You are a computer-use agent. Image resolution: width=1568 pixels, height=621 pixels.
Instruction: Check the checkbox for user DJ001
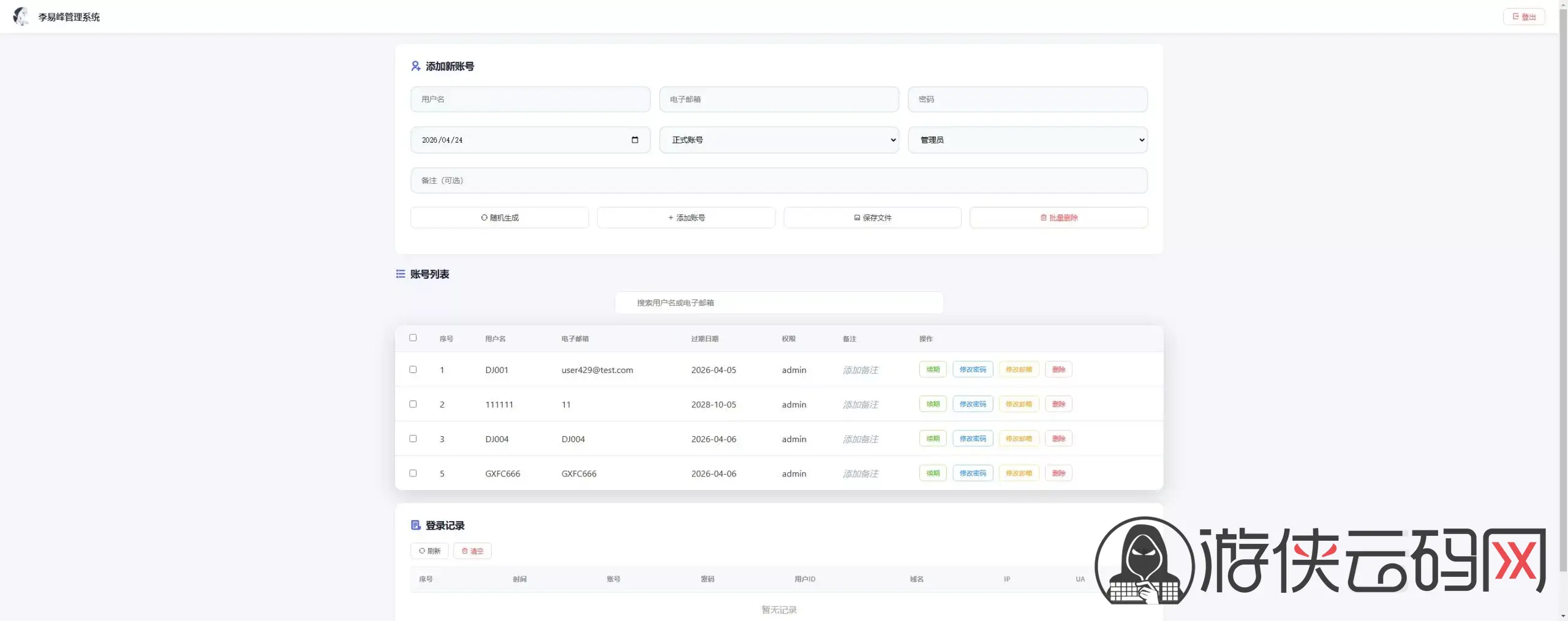click(x=413, y=370)
